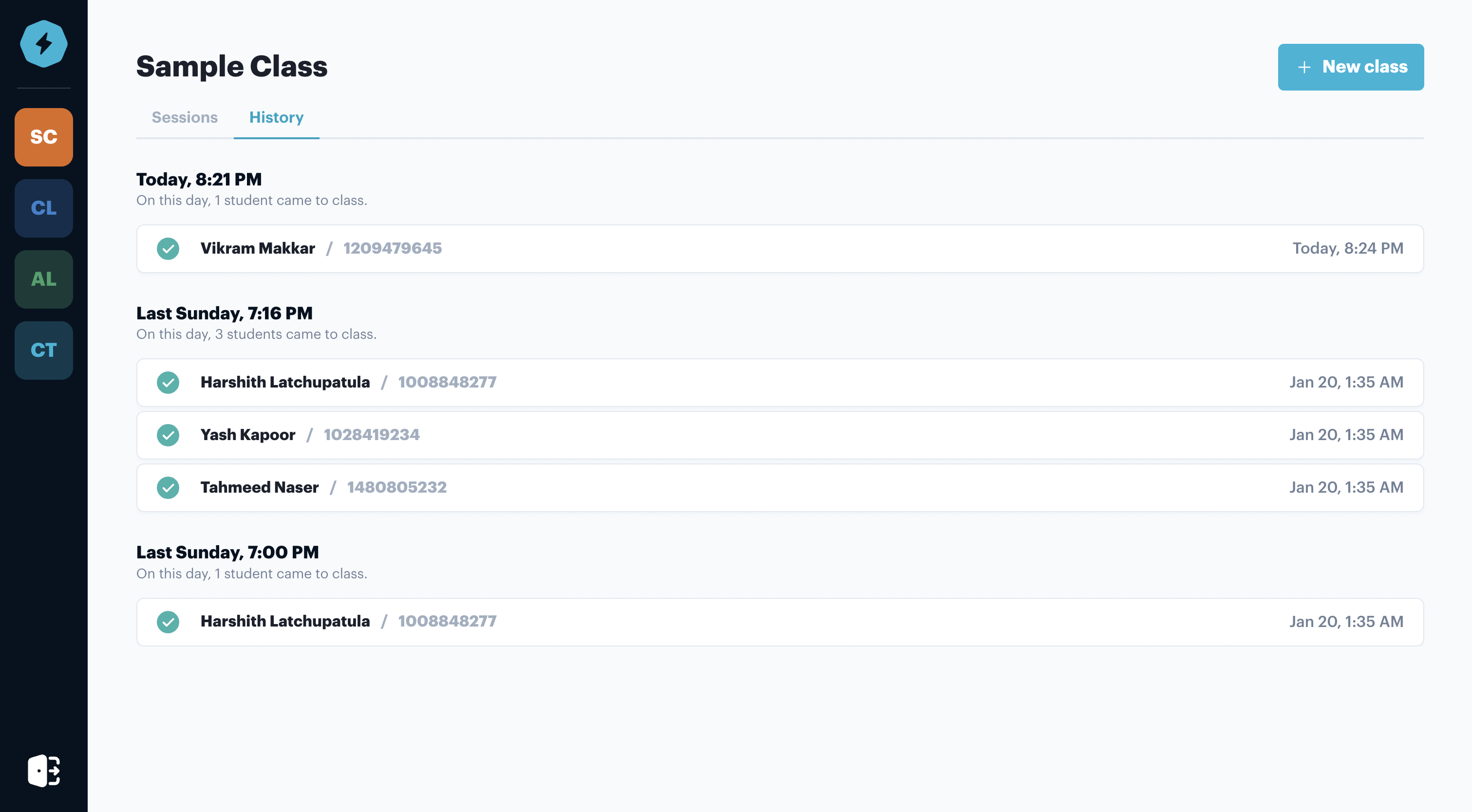1472x812 pixels.
Task: Open the CL class tile in sidebar
Action: [43, 208]
